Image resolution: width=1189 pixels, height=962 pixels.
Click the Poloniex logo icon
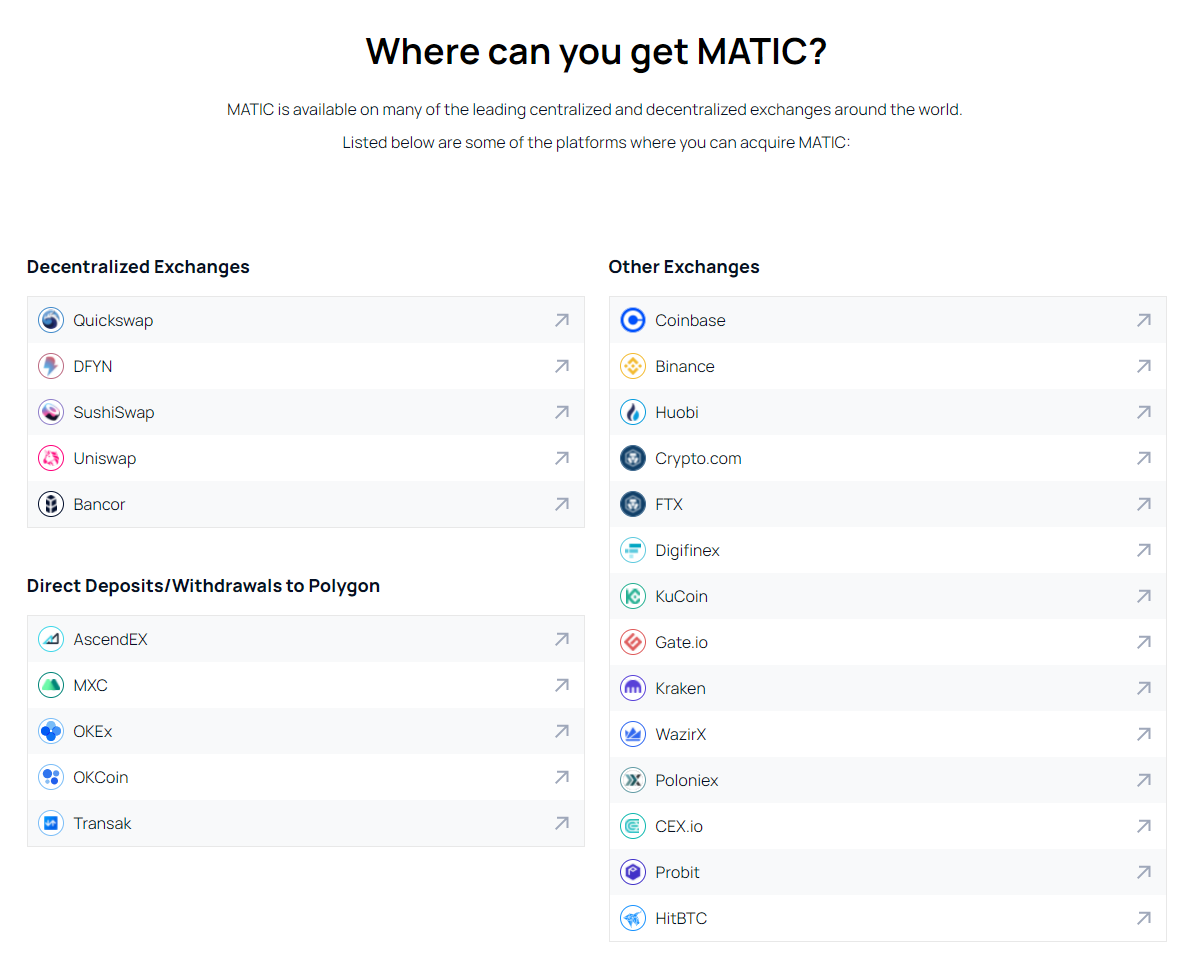[x=633, y=781]
